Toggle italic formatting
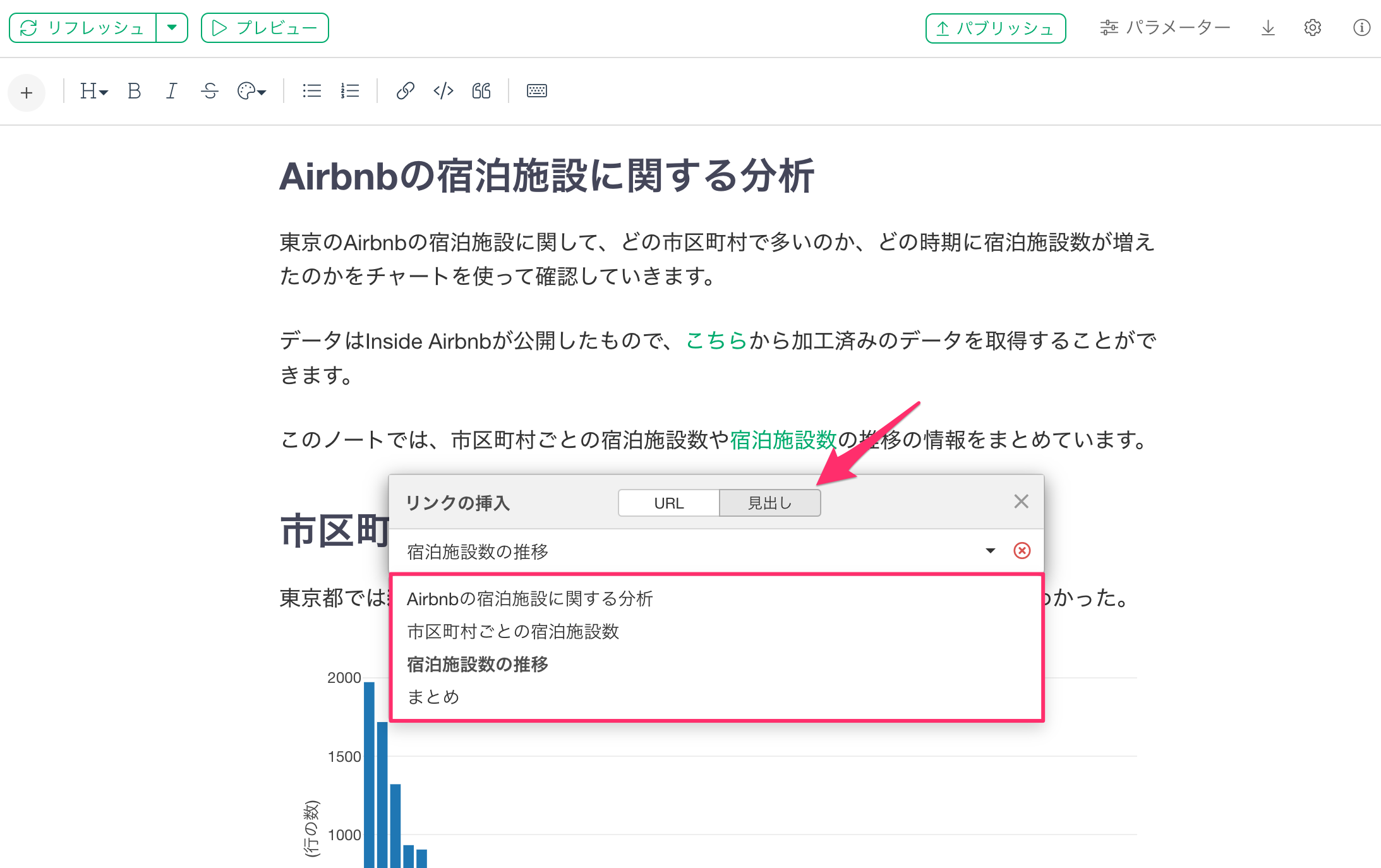 pos(171,91)
